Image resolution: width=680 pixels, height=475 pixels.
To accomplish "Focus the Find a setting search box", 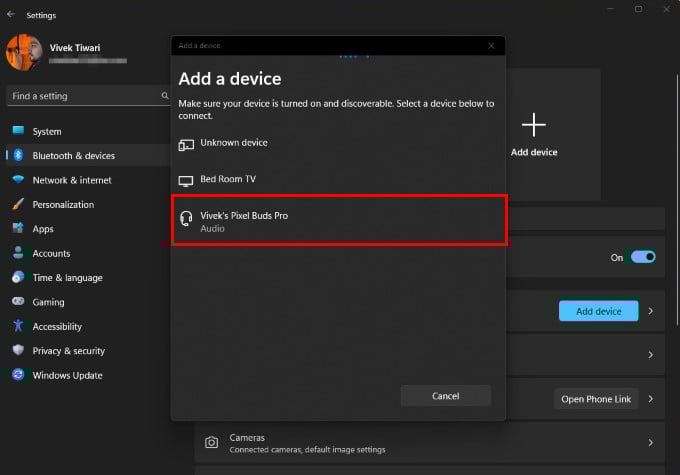I will pos(88,96).
